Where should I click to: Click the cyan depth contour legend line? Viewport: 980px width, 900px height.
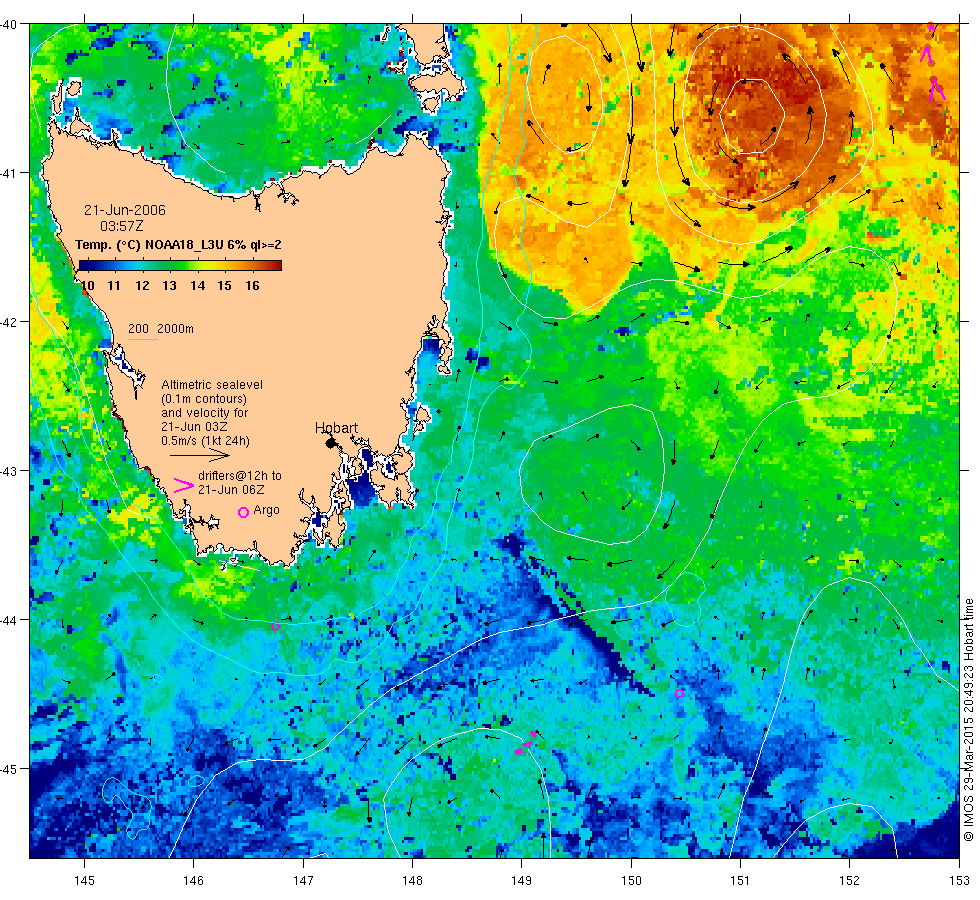143,339
